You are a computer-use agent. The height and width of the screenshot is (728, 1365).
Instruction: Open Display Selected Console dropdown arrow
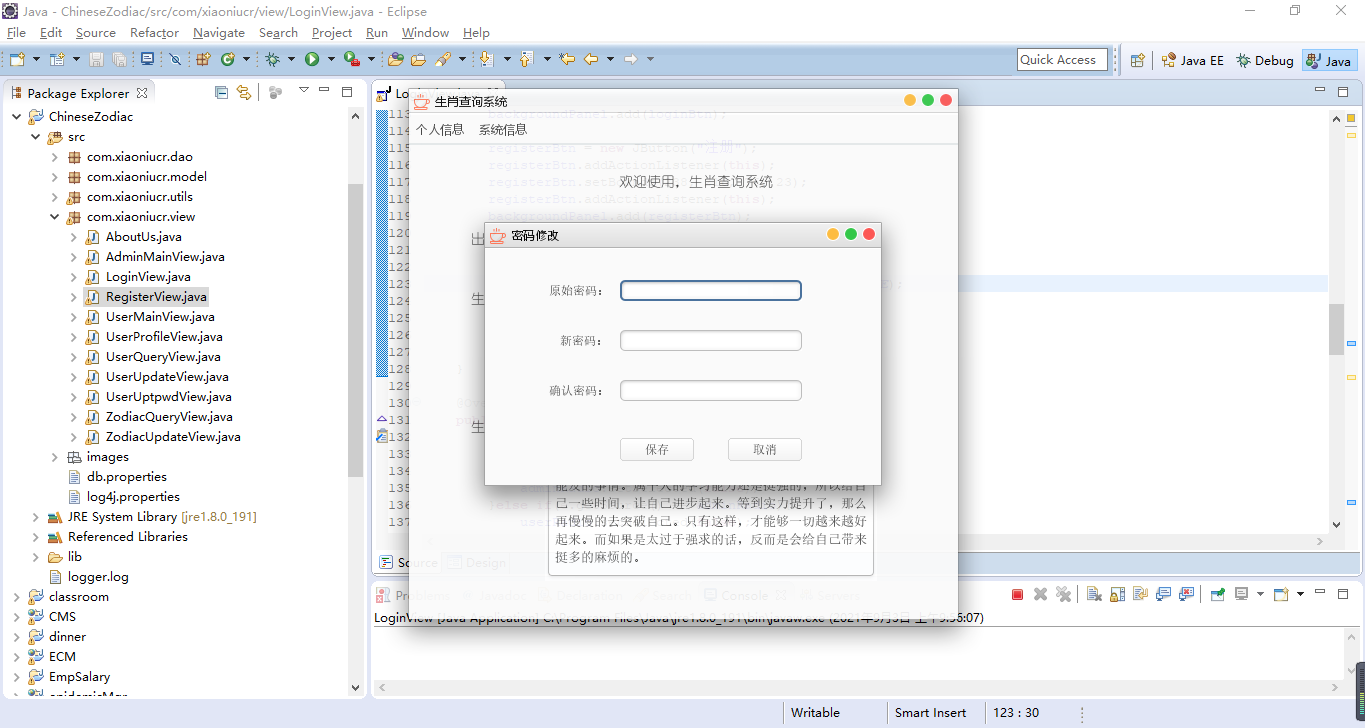[1259, 594]
